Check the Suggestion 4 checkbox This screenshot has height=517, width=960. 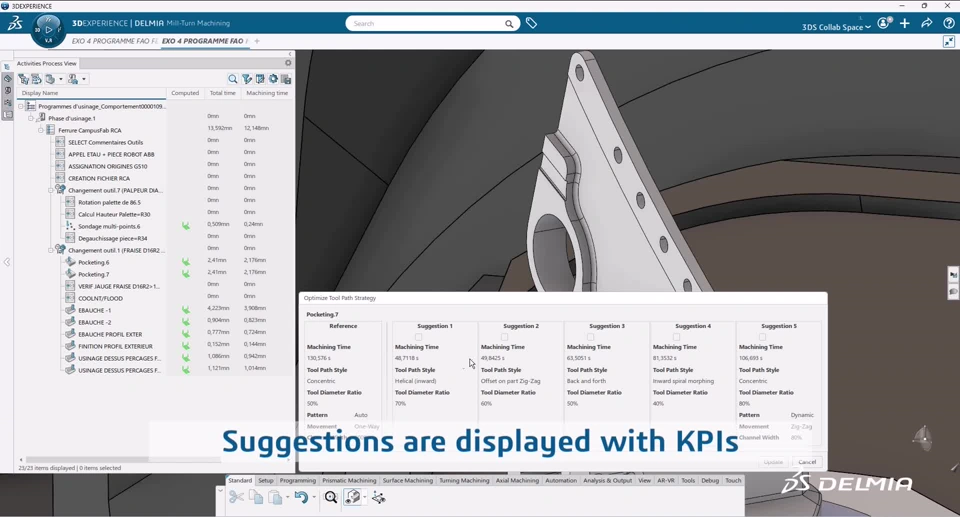tap(677, 337)
